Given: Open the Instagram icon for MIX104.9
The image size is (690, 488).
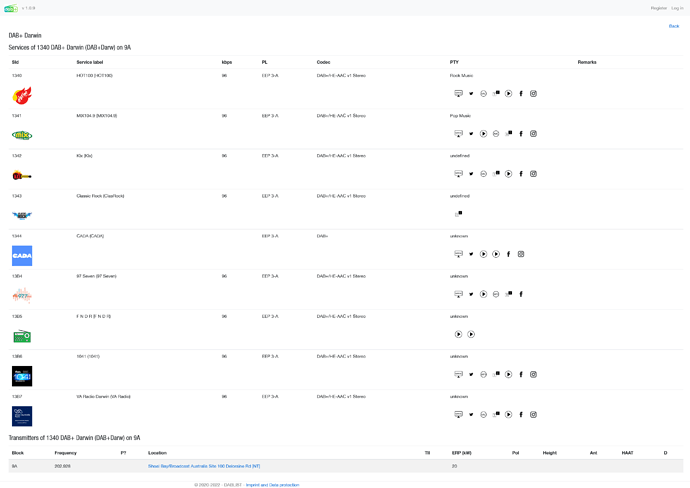Looking at the screenshot, I should 533,134.
